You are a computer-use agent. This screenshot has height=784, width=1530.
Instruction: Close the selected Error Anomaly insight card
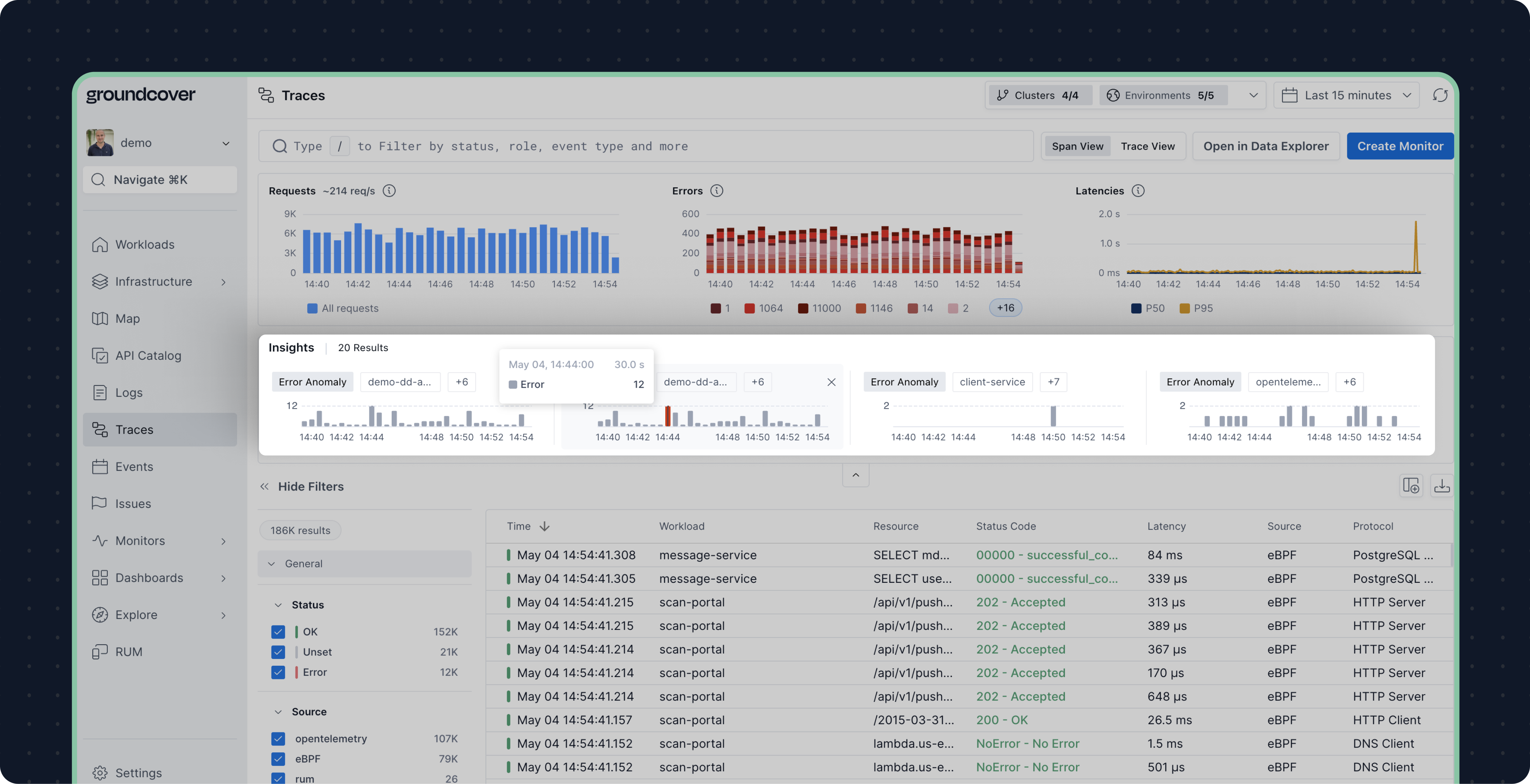point(832,382)
